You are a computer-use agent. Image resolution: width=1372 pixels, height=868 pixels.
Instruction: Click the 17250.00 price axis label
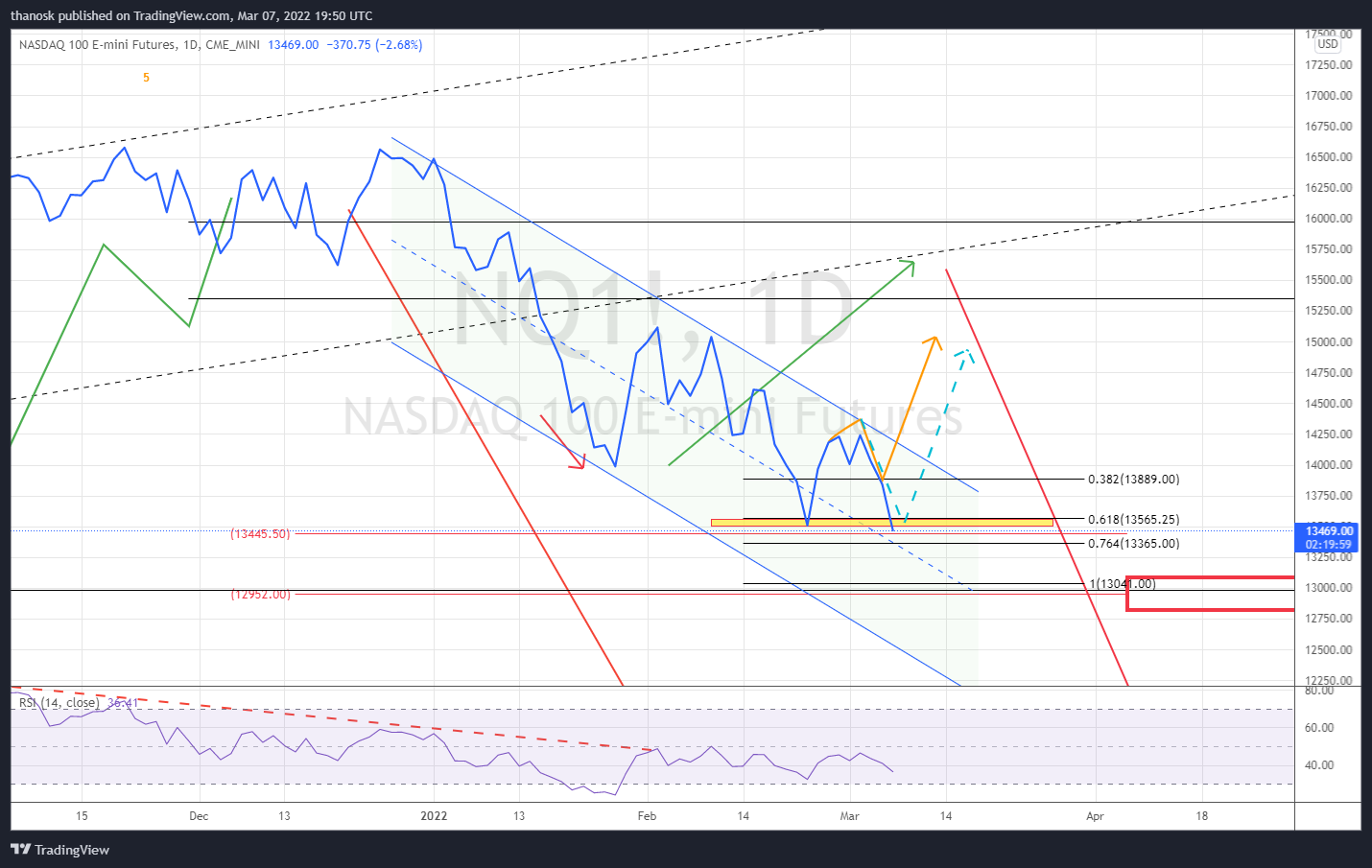tap(1329, 65)
